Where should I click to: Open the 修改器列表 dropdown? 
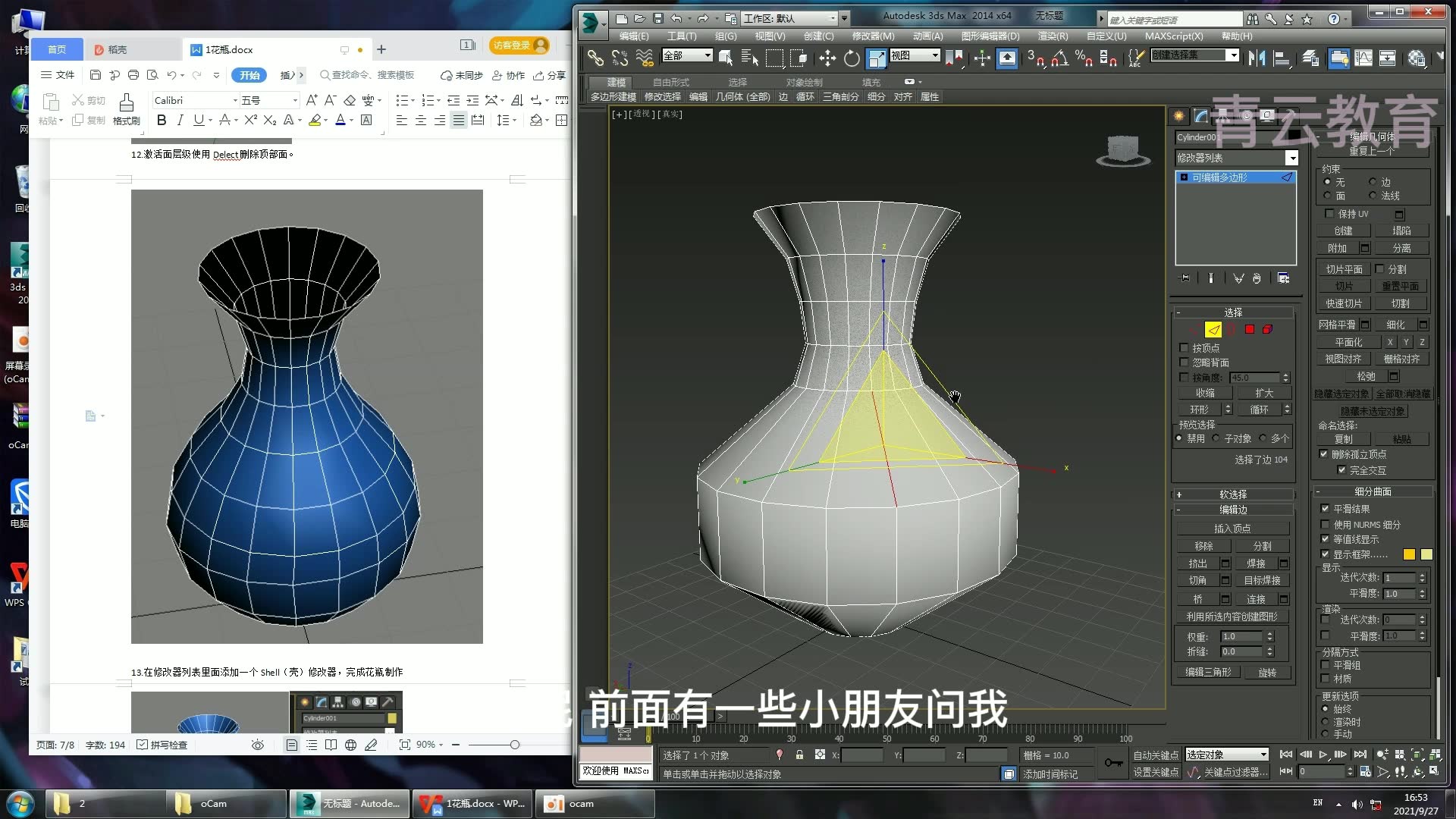1293,158
